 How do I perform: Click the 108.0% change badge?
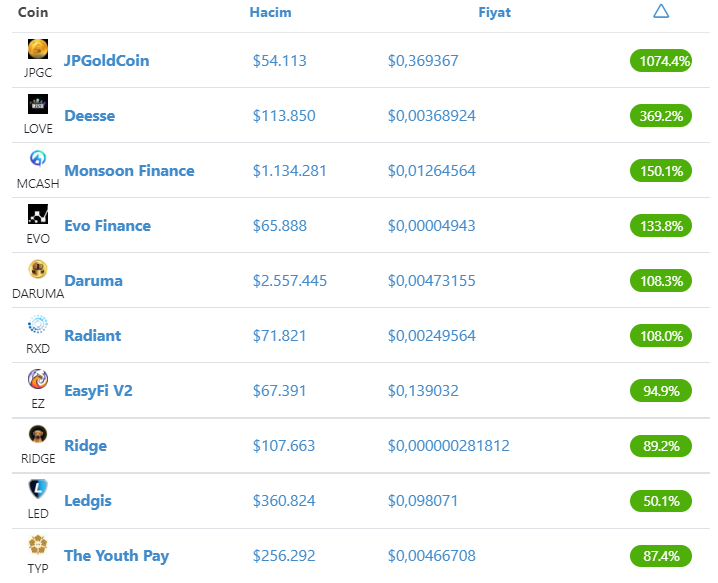[661, 336]
